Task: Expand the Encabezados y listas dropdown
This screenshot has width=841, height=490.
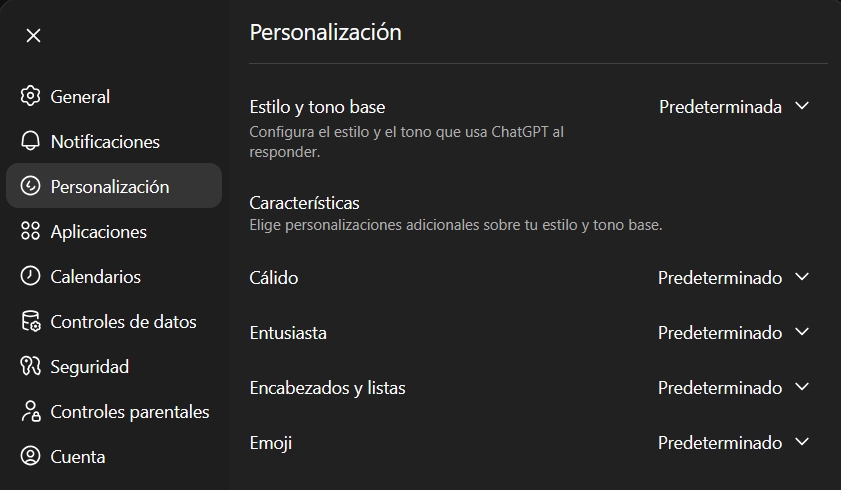Action: pos(733,388)
